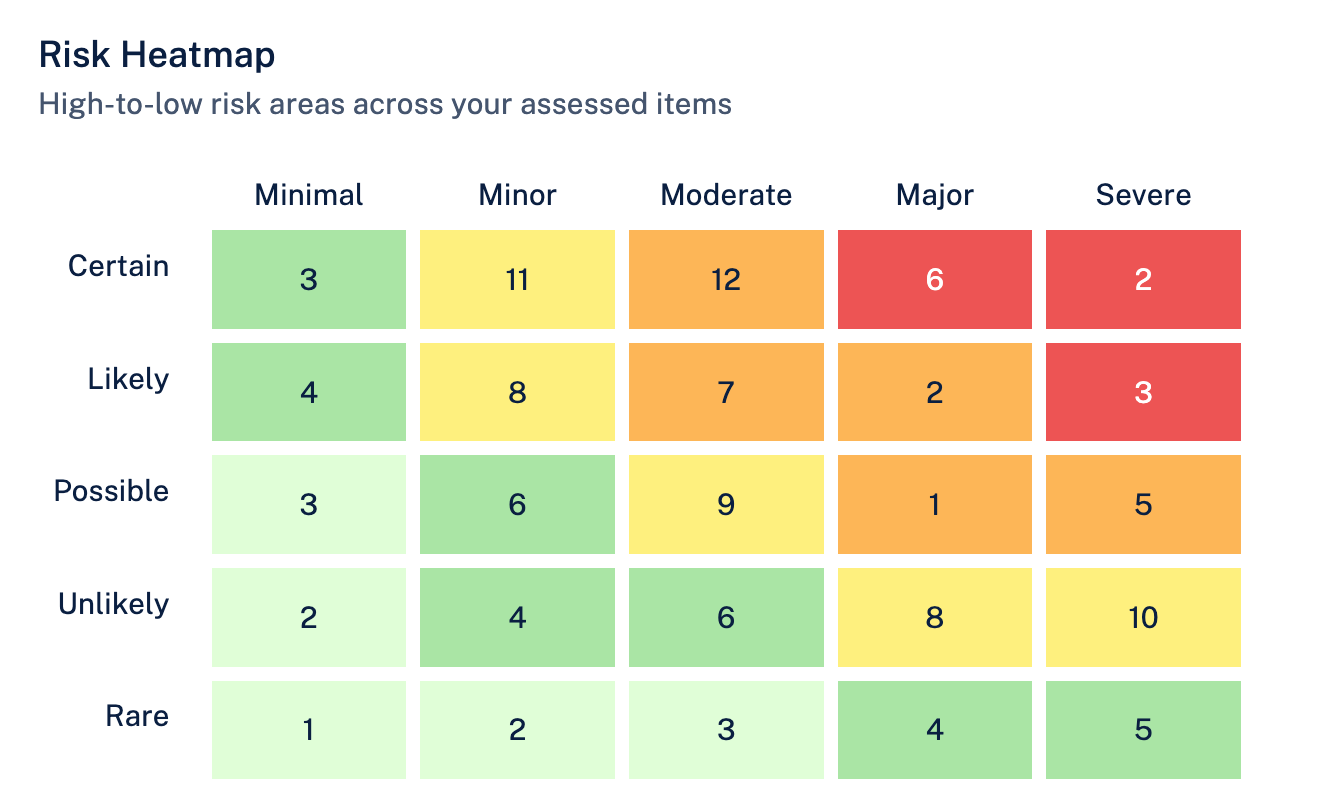Click the Minimal column header

(309, 194)
